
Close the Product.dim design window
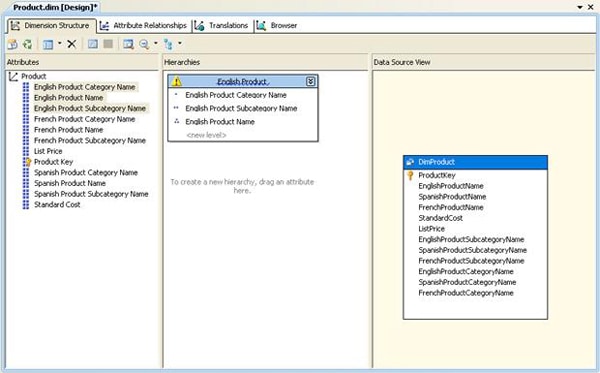pyautogui.click(x=591, y=7)
